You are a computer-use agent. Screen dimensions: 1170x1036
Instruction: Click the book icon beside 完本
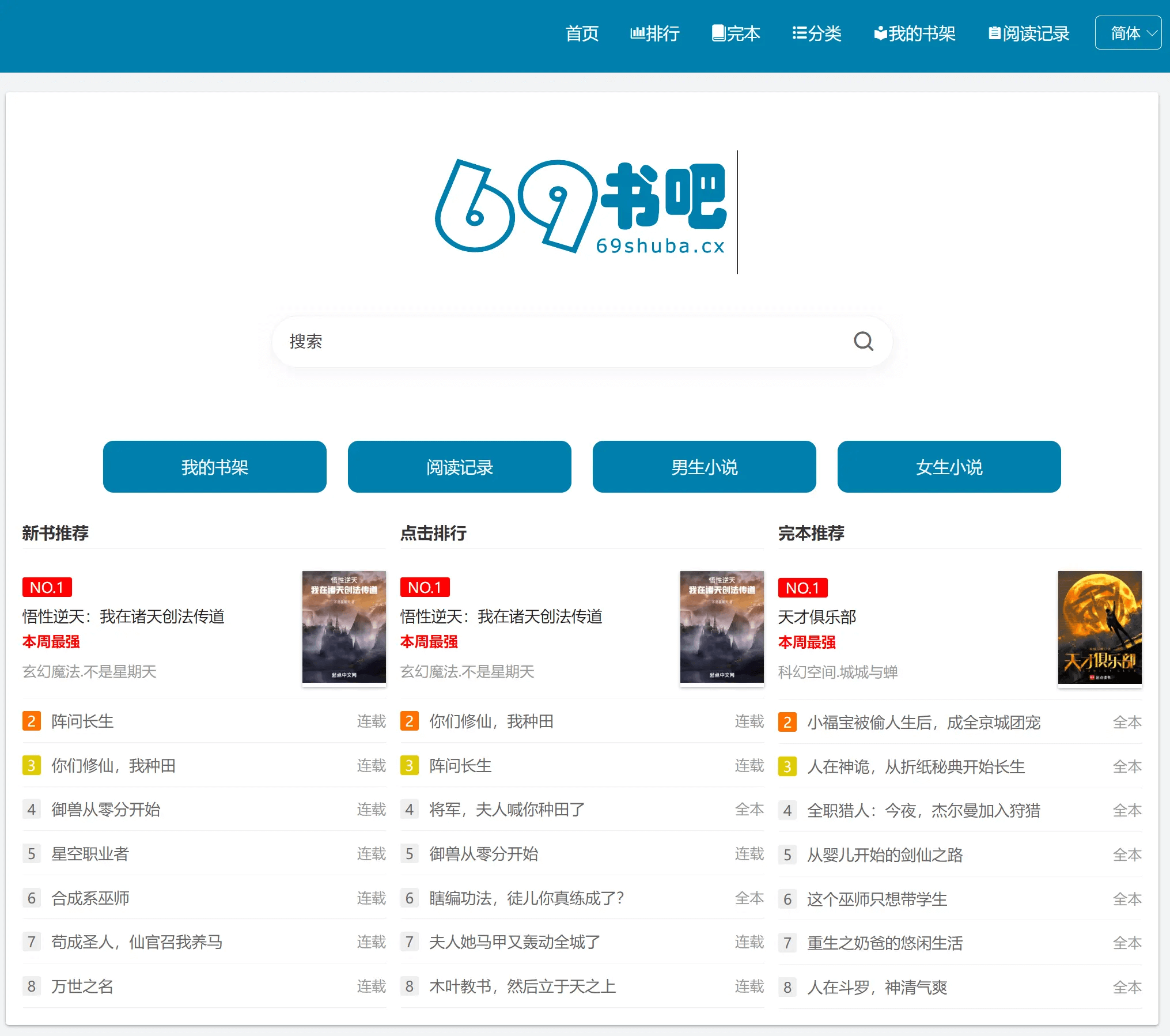[x=718, y=33]
